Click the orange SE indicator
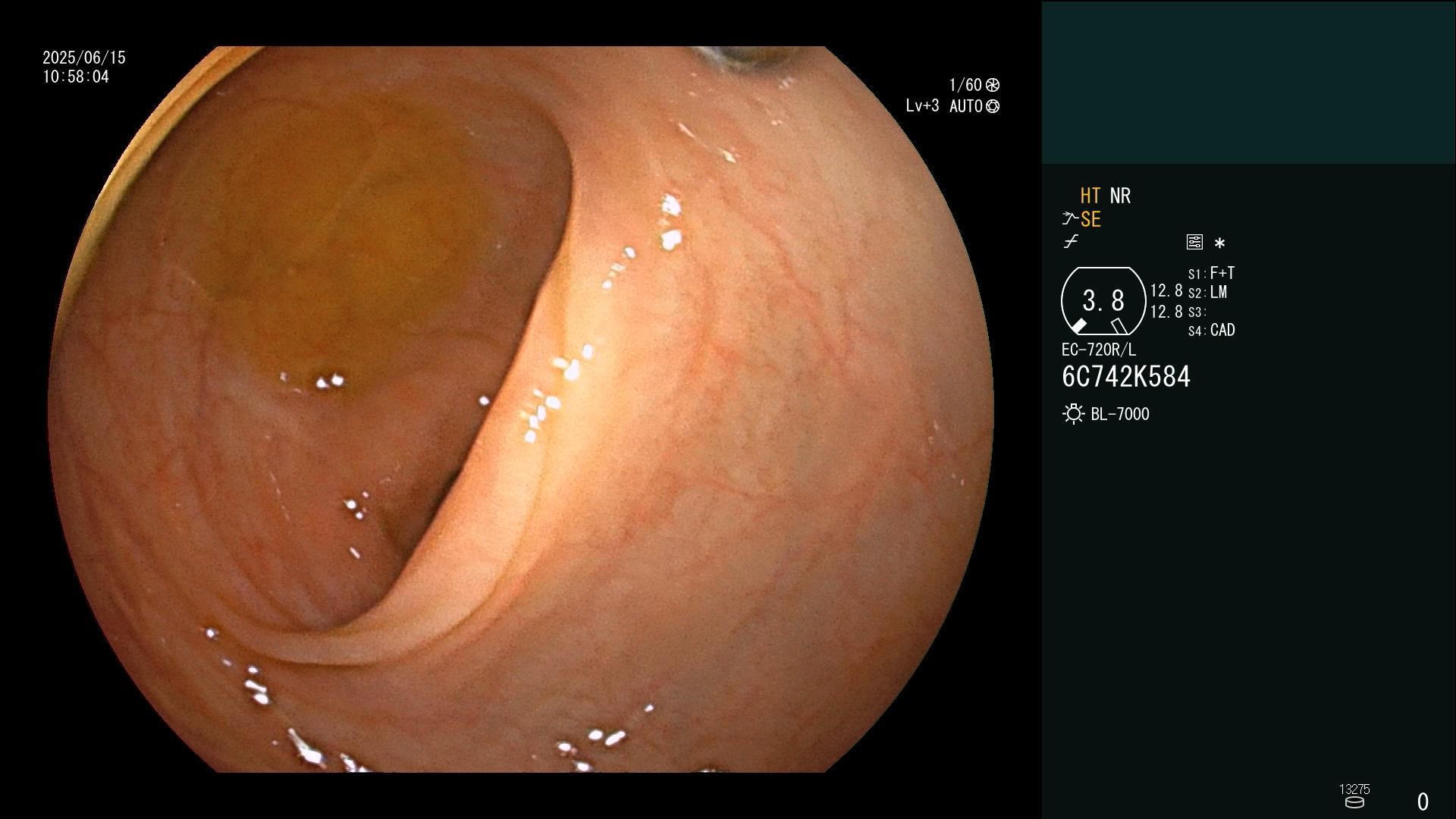 pos(1090,219)
